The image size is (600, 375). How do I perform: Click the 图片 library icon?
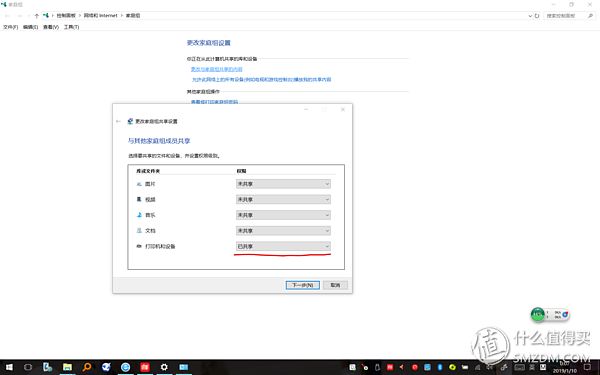pos(139,184)
